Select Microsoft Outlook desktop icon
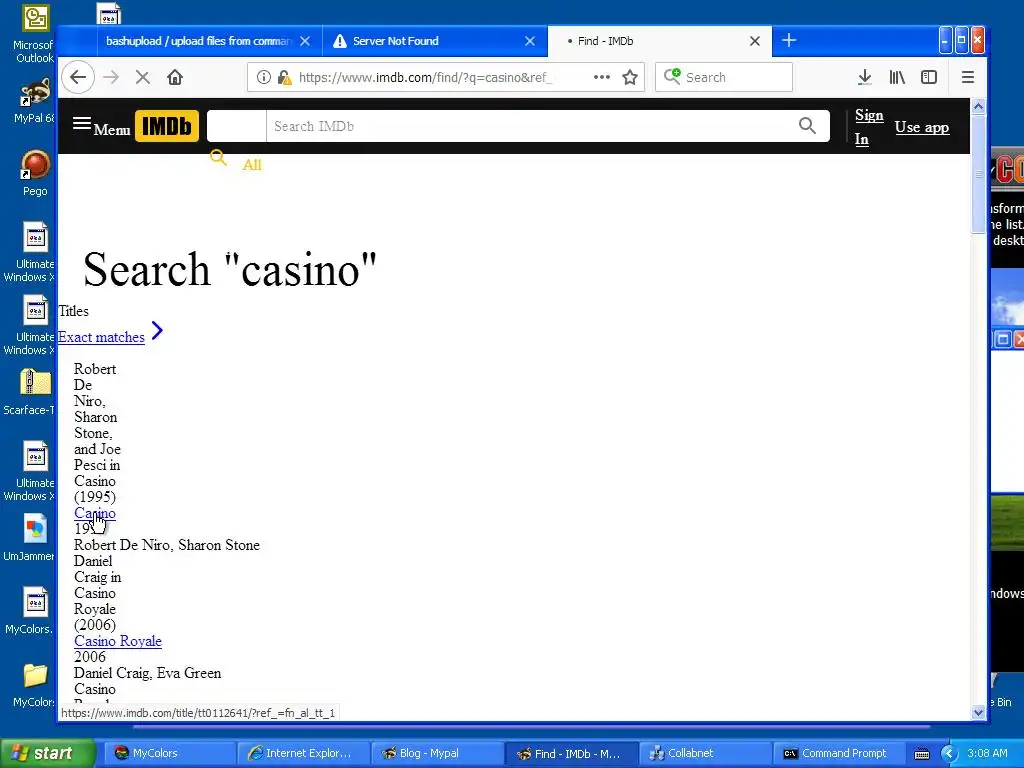Screen dimensions: 1024x768 click(x=34, y=34)
